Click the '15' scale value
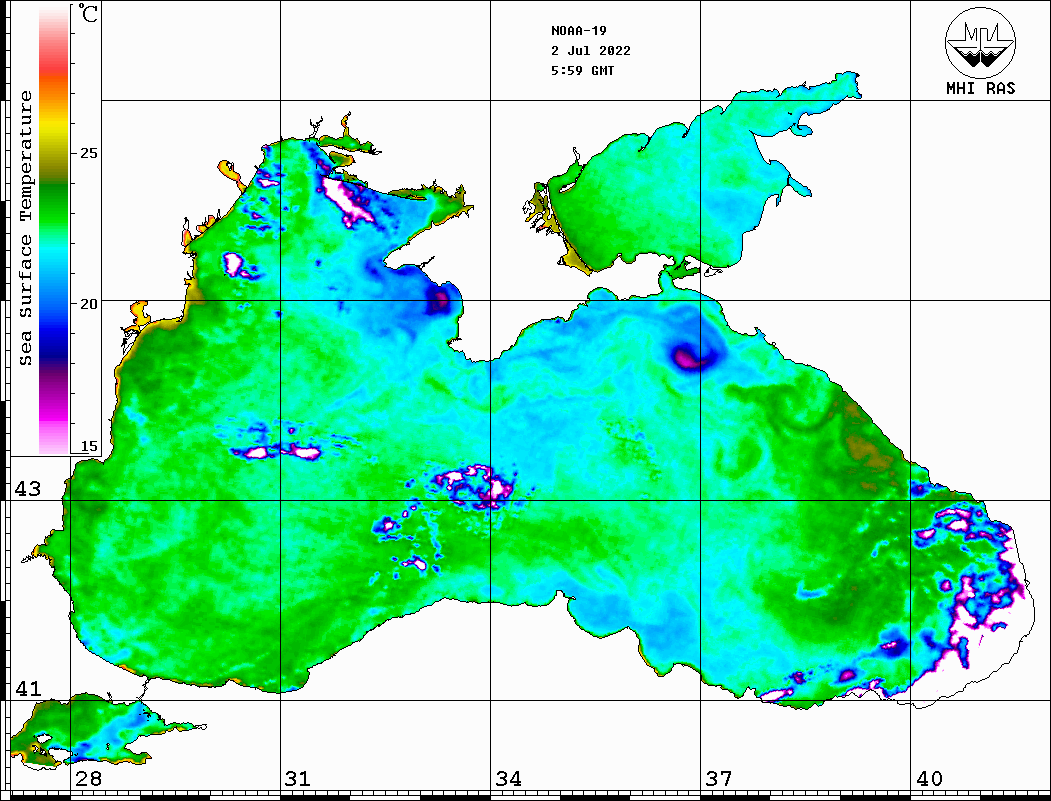The image size is (1051, 801). [x=88, y=446]
